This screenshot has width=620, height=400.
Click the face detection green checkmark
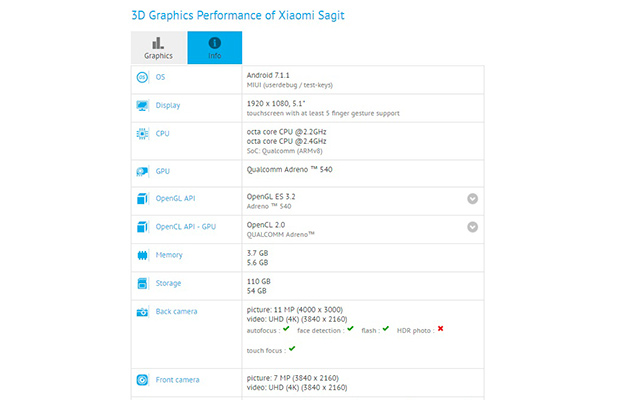point(350,328)
